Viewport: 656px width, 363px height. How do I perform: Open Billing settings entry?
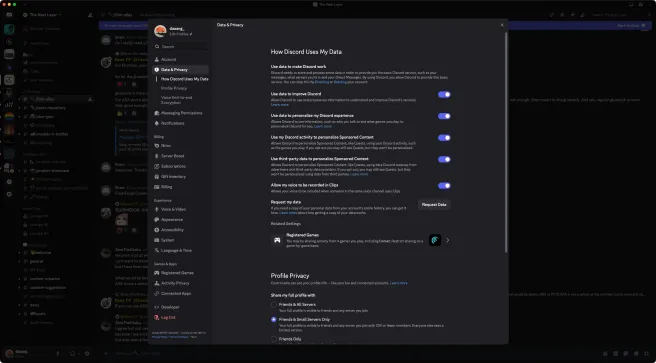coord(180,187)
